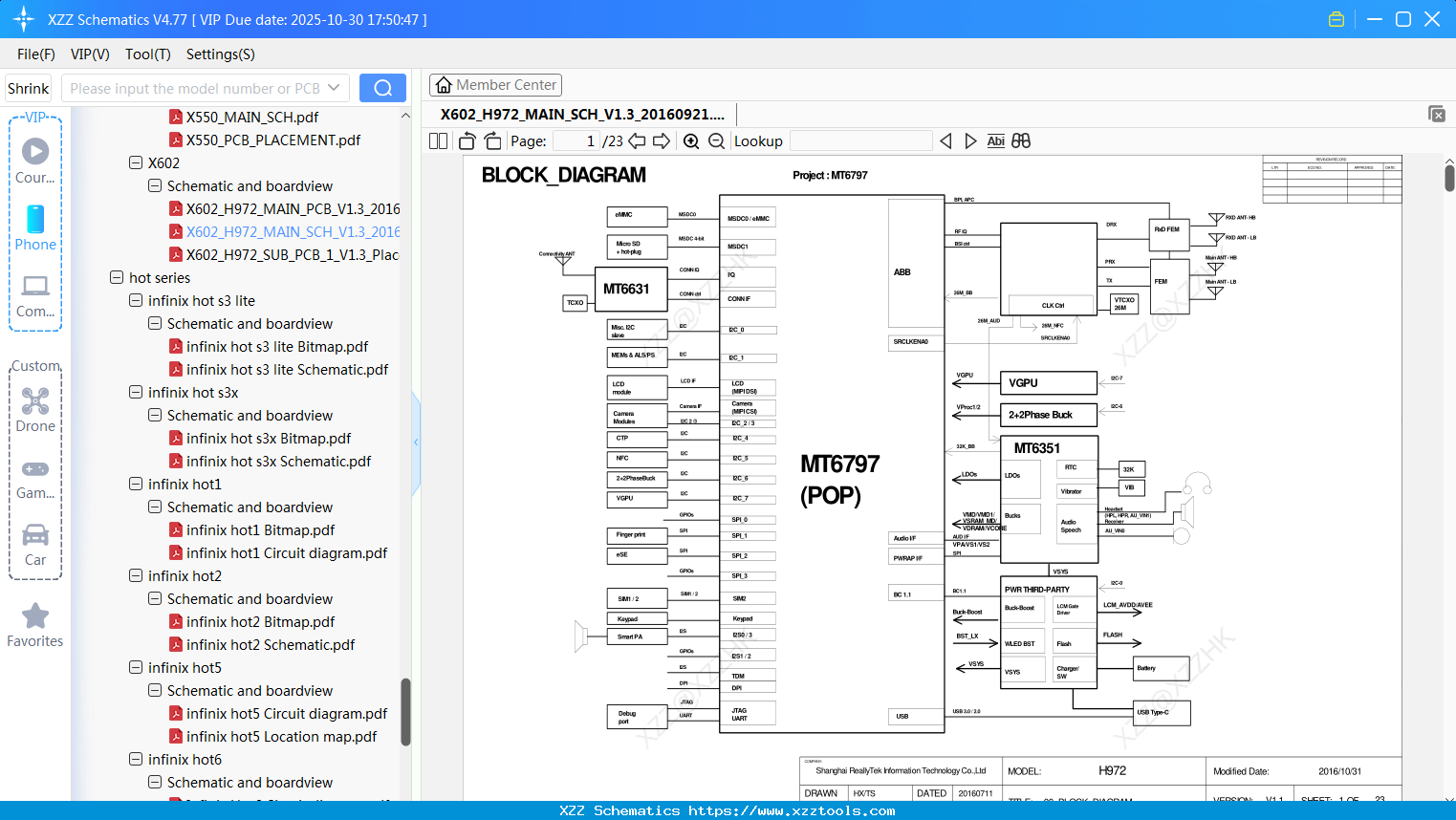Zoom in on the schematic
Screen dimensions: 1456x820
tap(691, 140)
